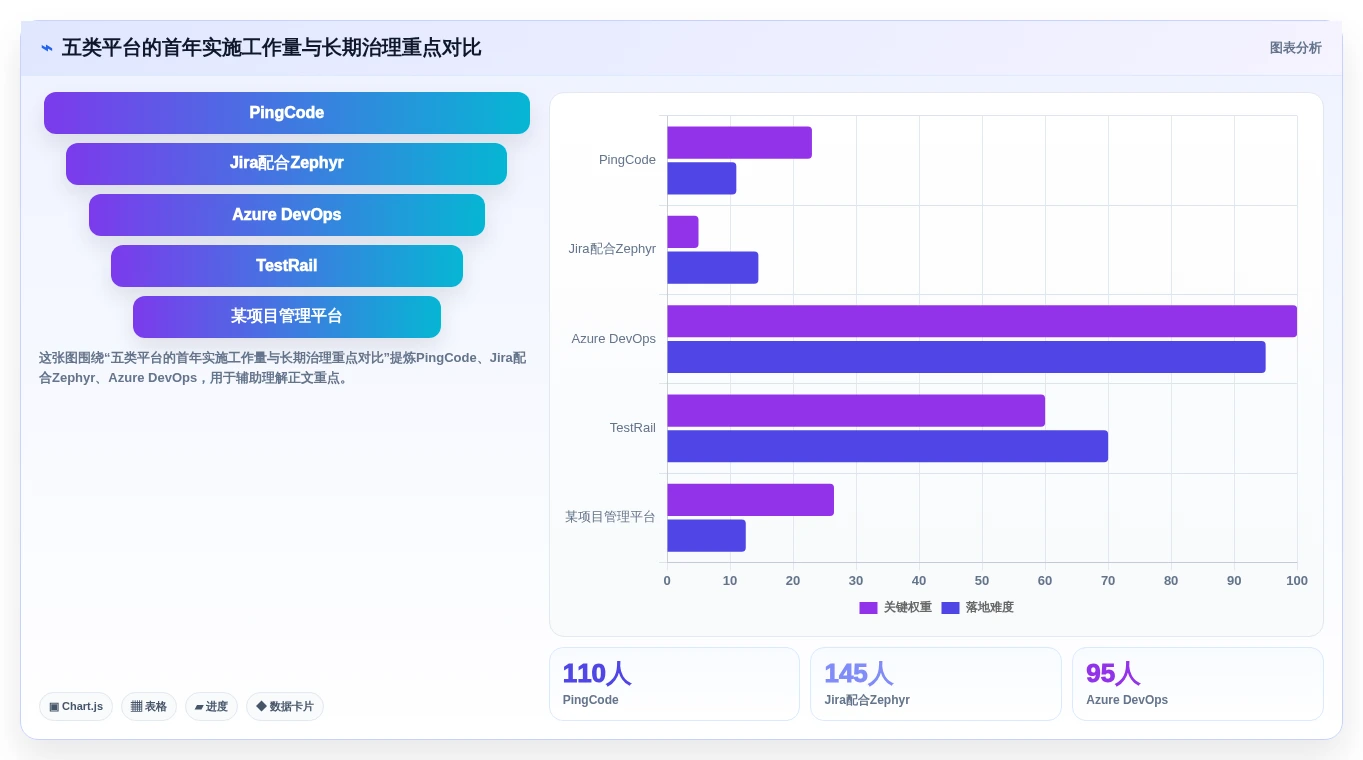Click the 关键权重 legend label

click(x=908, y=608)
